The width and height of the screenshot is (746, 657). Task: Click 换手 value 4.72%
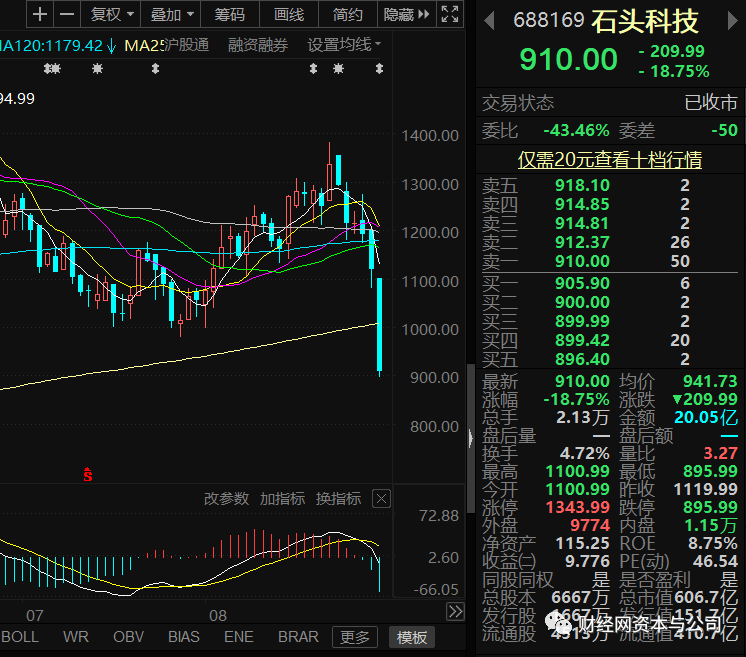(x=584, y=453)
